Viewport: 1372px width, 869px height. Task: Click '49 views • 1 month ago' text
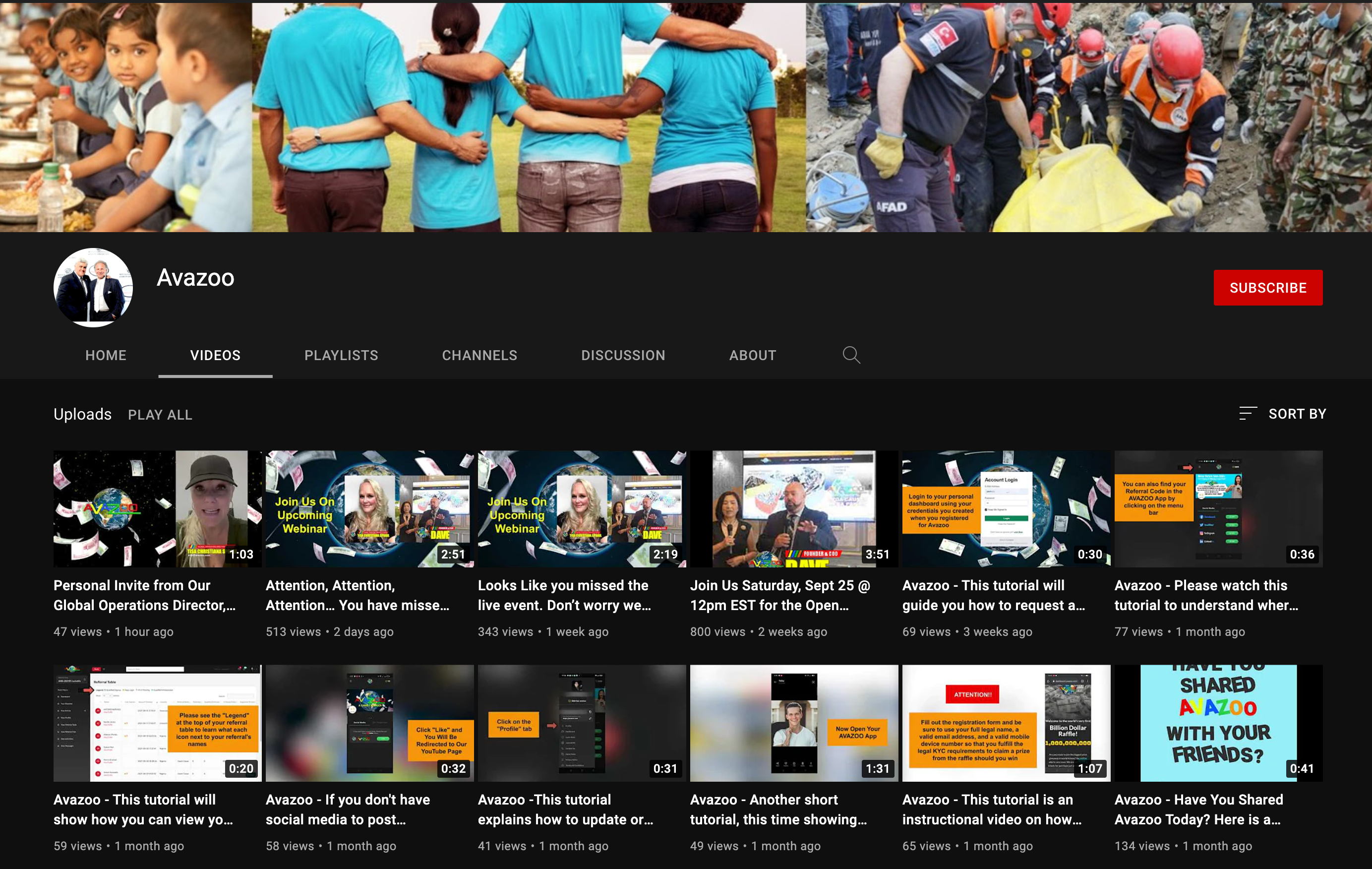pyautogui.click(x=756, y=846)
